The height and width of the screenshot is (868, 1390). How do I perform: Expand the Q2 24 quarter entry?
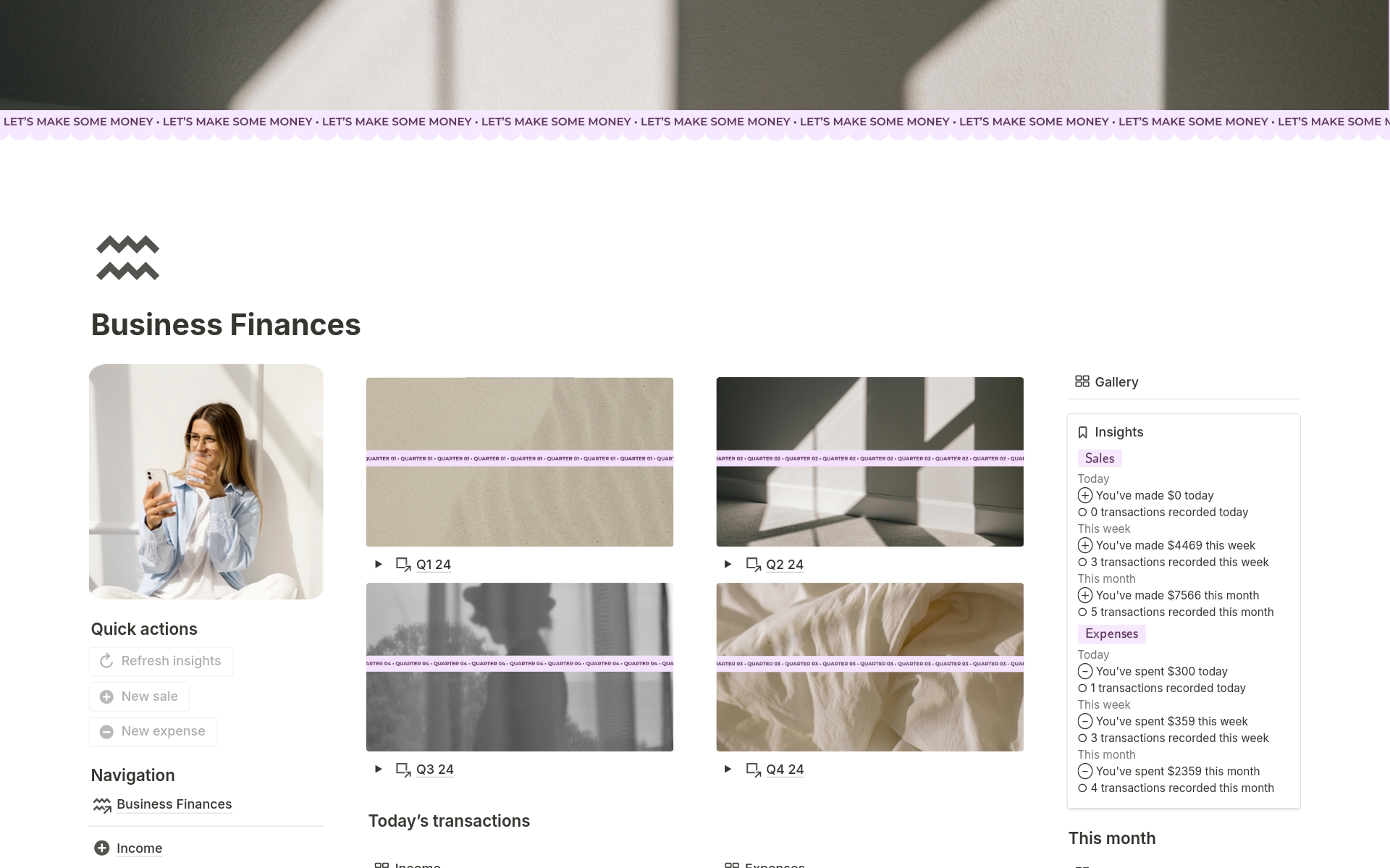(728, 563)
